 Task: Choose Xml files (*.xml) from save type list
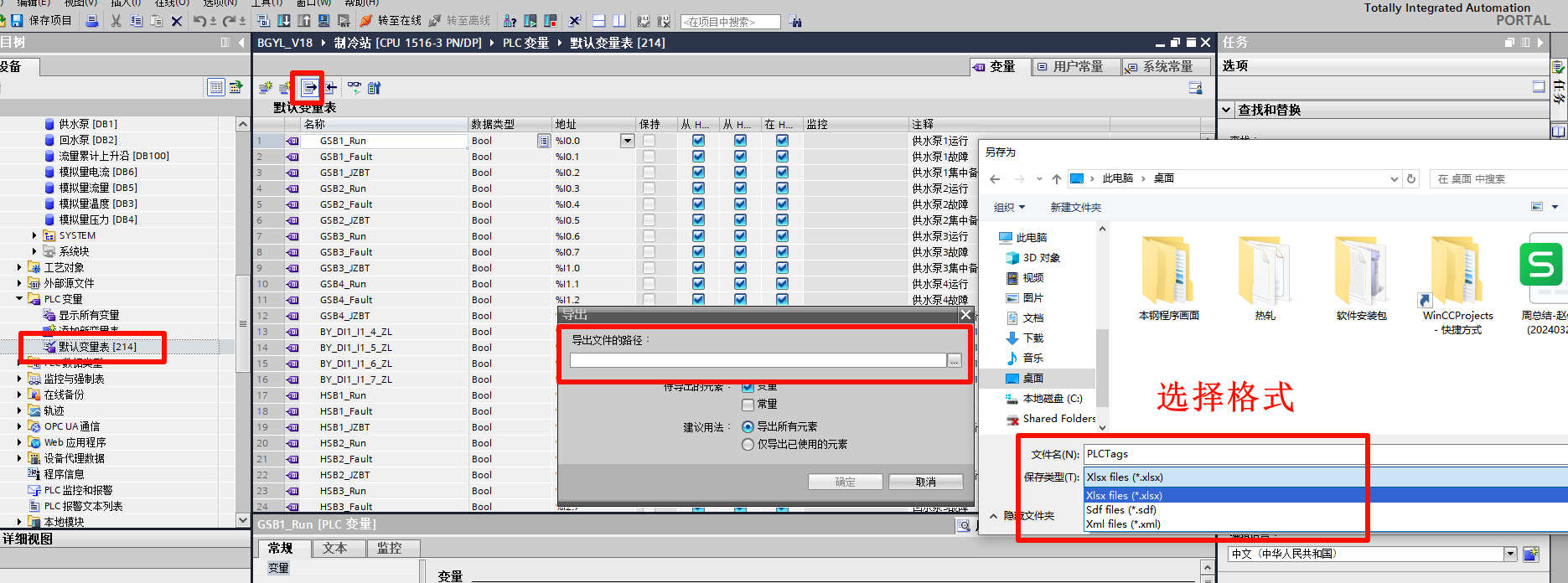coord(1123,524)
